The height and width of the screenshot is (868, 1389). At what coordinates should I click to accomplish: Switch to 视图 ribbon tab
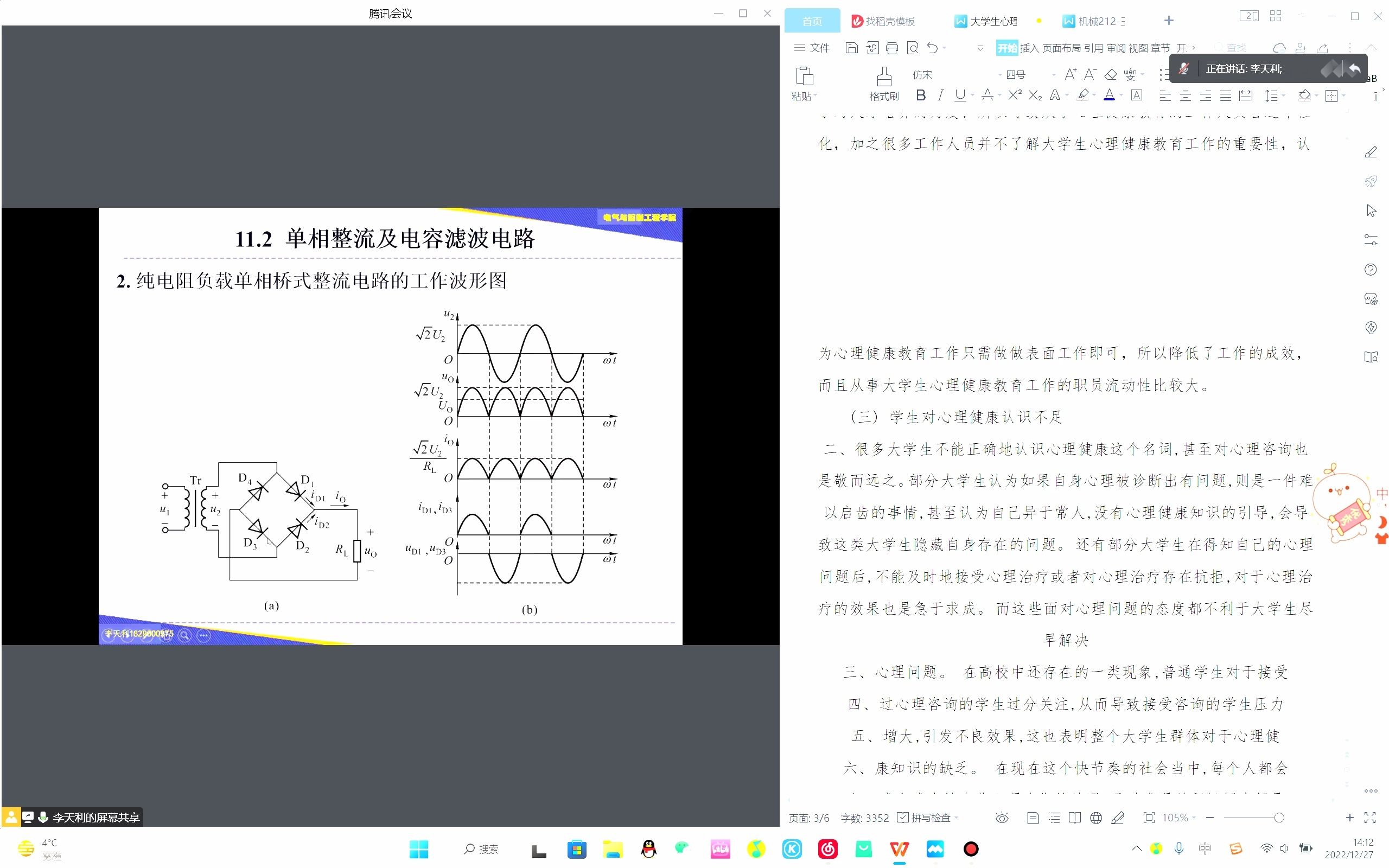coord(1138,48)
